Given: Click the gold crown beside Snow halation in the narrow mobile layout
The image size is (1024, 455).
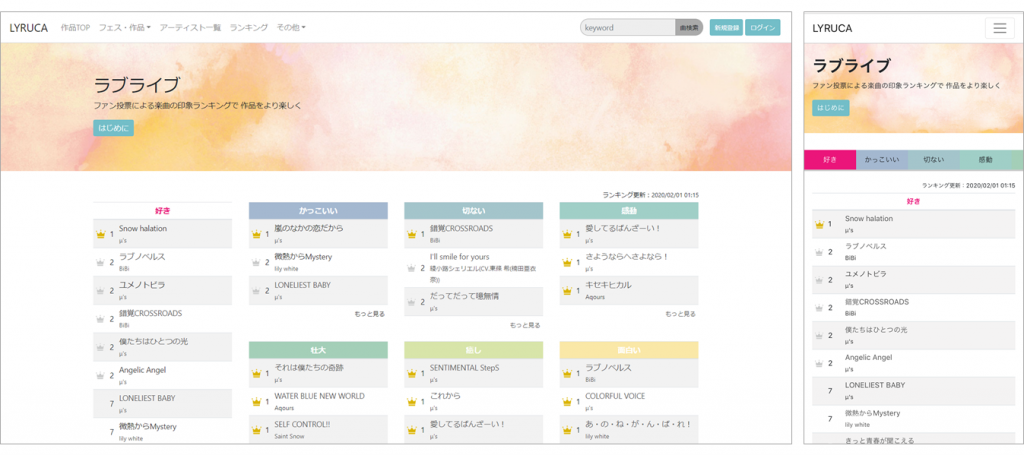Looking at the screenshot, I should coord(820,225).
